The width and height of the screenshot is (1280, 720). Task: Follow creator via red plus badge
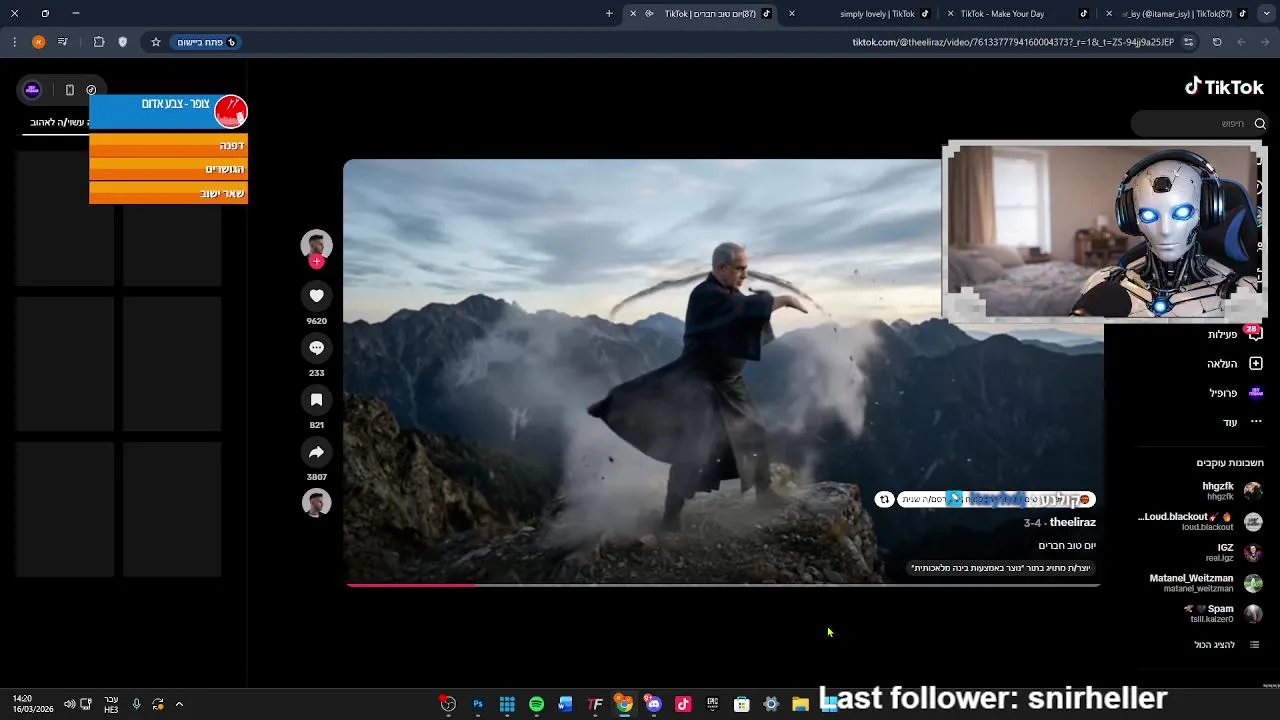(x=316, y=262)
